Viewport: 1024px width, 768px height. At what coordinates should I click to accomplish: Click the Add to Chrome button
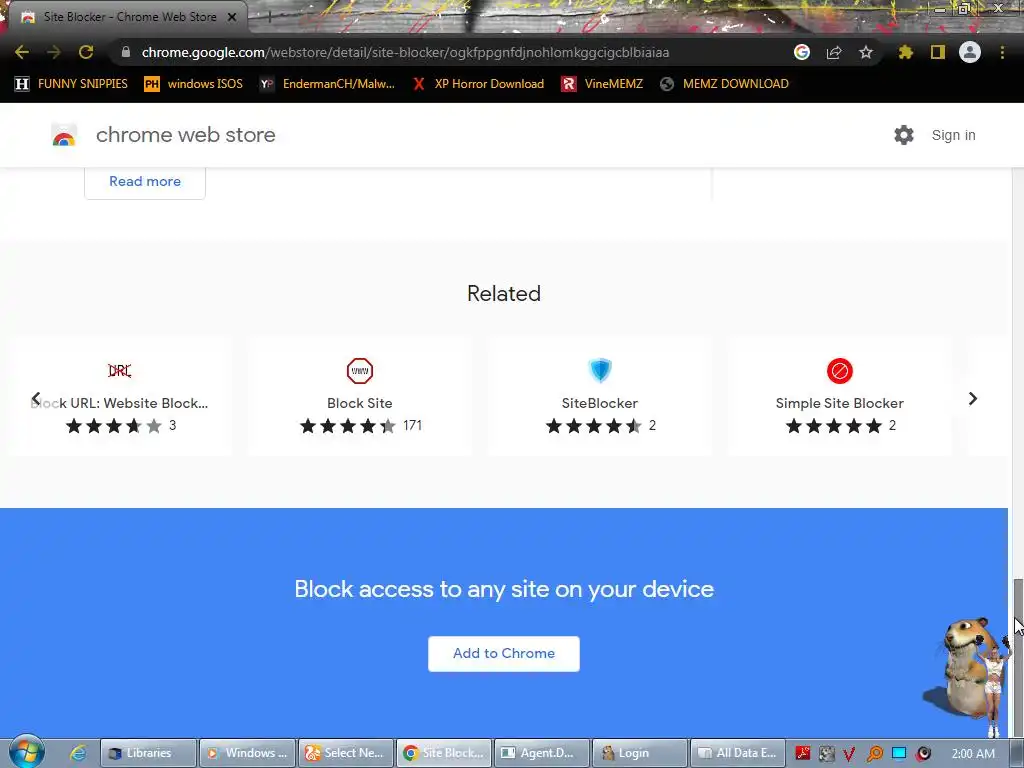504,654
